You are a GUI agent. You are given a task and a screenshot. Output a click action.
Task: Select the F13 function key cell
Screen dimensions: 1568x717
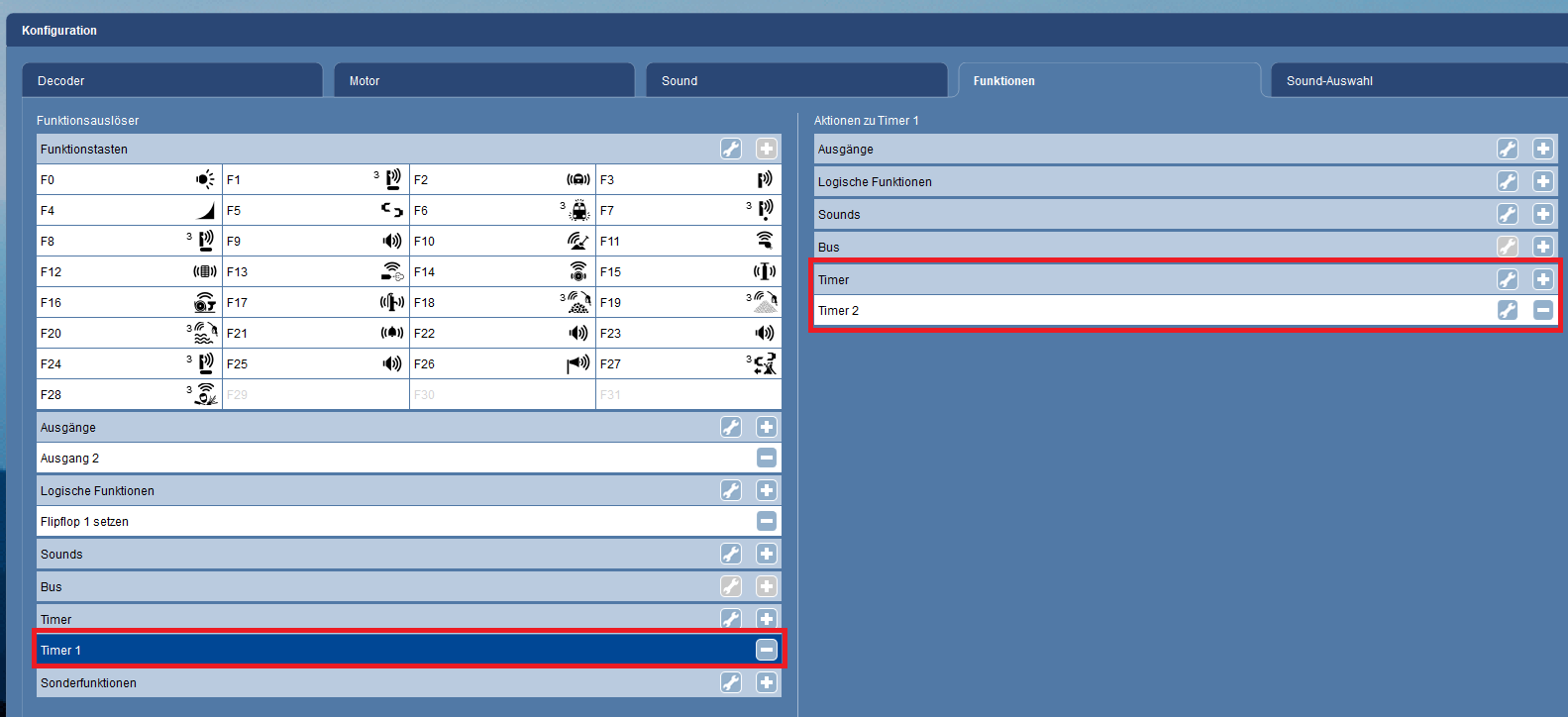pyautogui.click(x=315, y=271)
